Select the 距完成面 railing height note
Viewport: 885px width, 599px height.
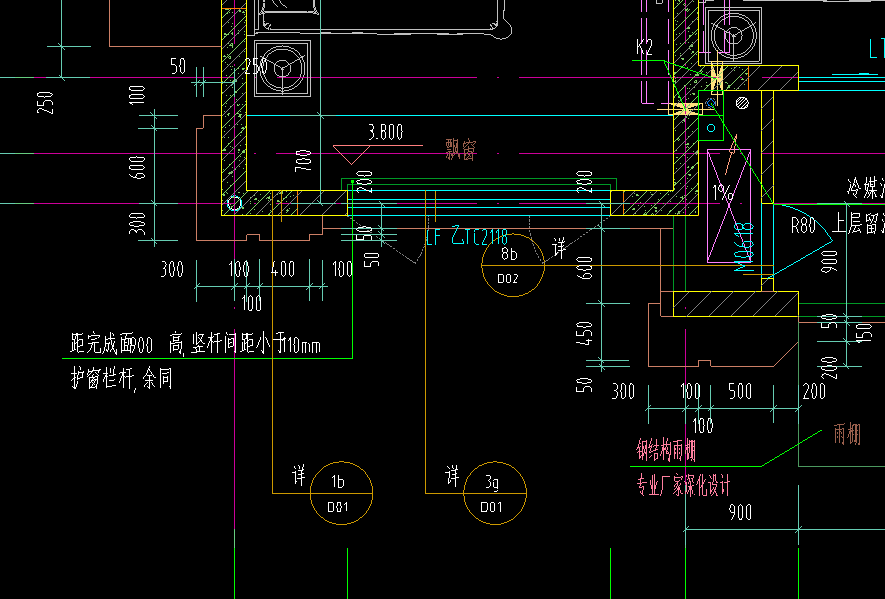[x=195, y=343]
